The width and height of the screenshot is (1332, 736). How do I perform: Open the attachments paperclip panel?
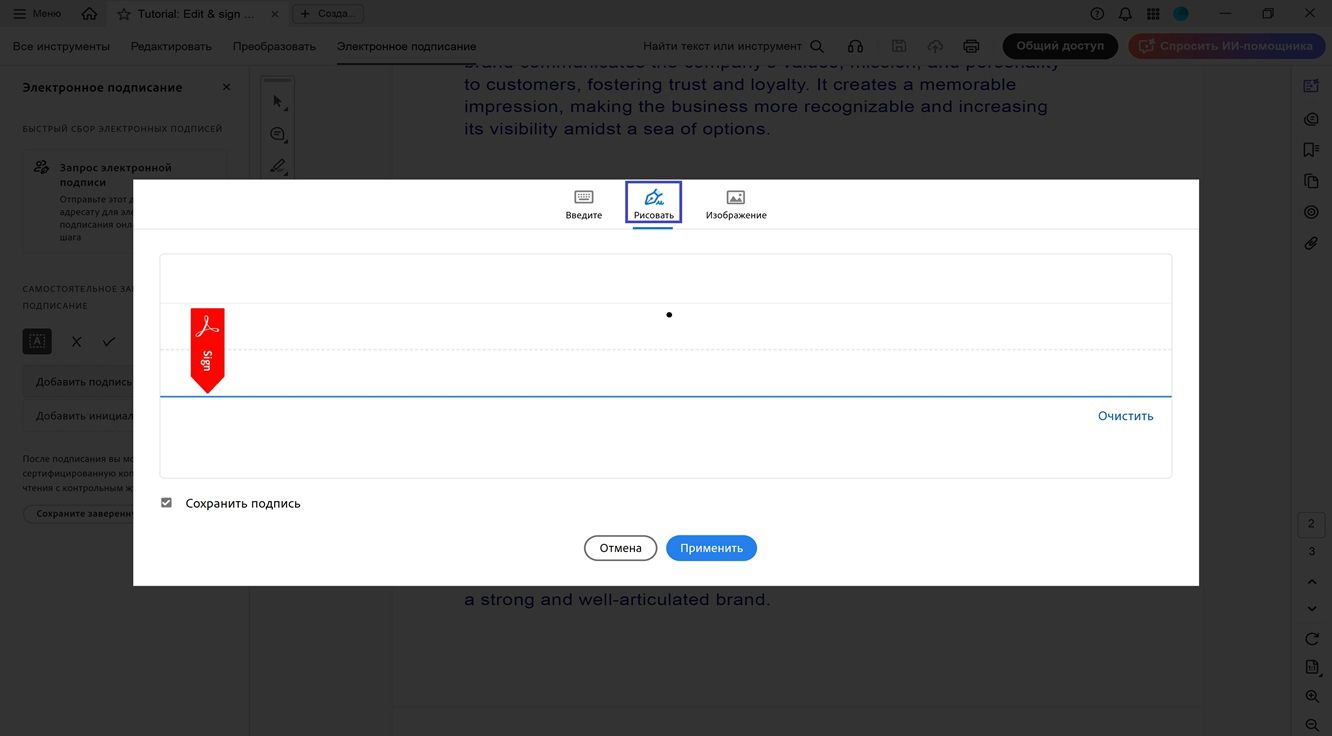point(1311,243)
